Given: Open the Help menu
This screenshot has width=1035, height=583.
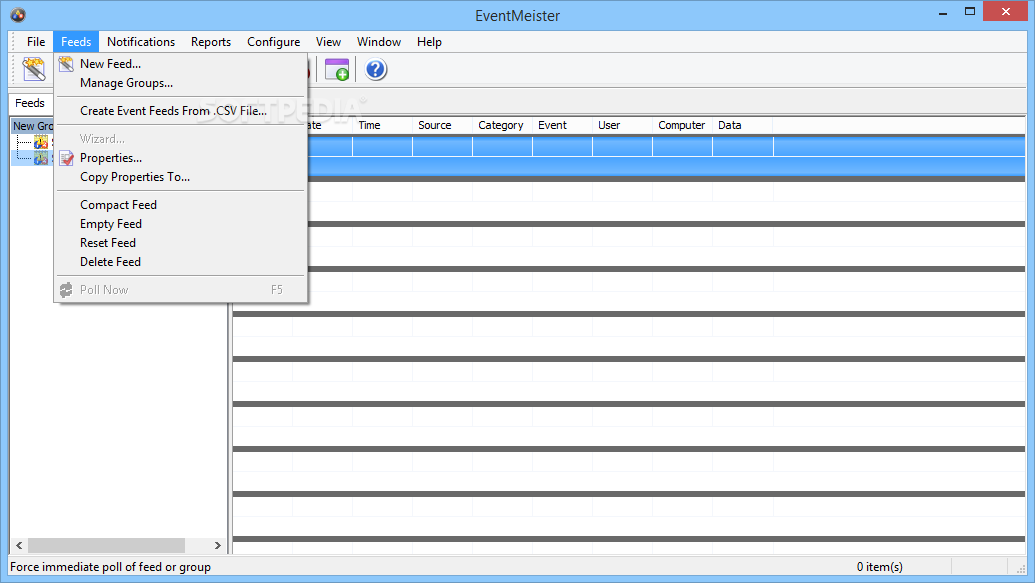Looking at the screenshot, I should tap(429, 42).
